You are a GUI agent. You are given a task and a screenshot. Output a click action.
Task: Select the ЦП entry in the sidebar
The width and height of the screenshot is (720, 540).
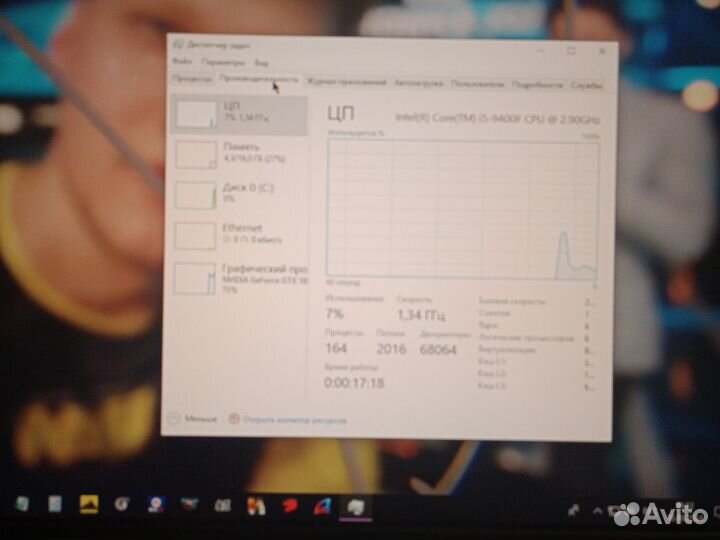click(239, 115)
